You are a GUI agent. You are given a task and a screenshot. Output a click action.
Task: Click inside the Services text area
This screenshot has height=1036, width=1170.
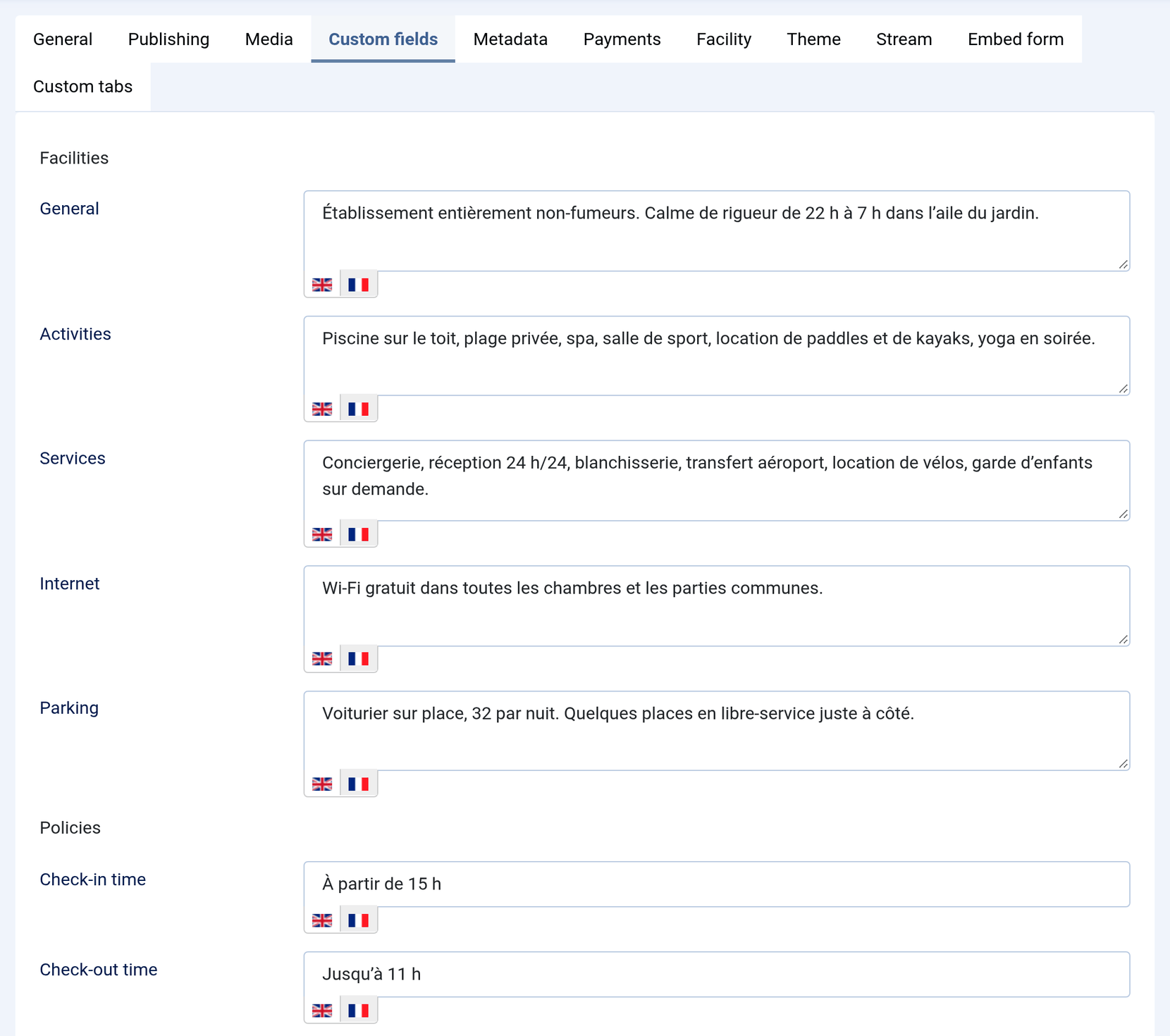[717, 481]
